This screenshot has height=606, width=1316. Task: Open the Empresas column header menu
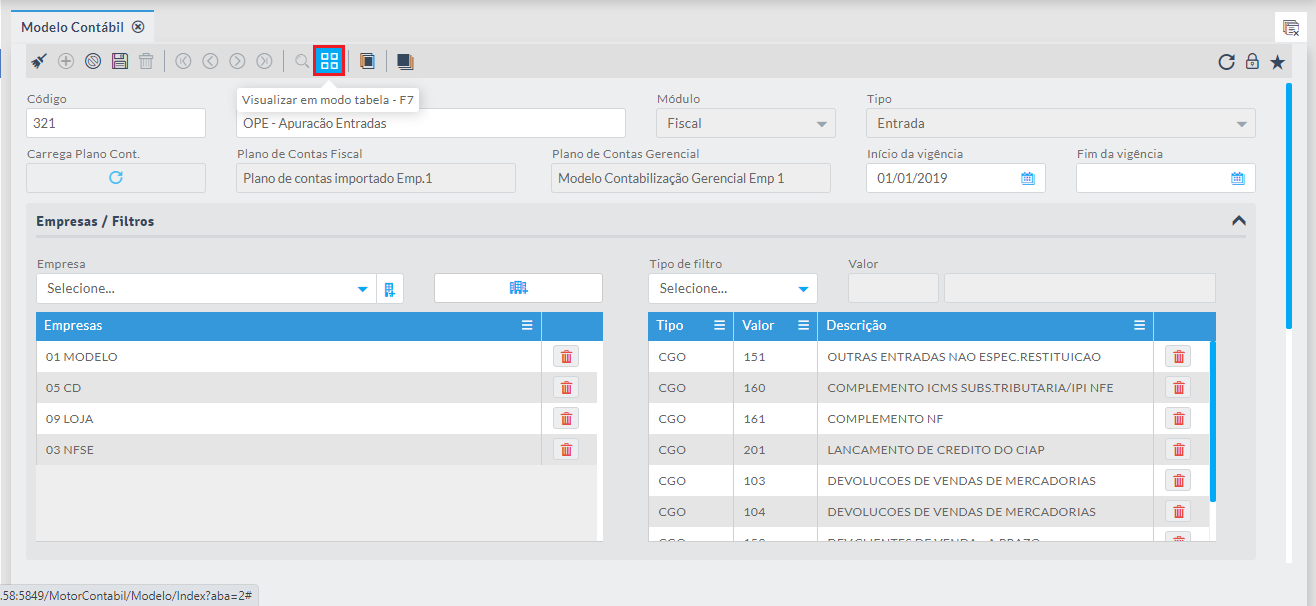[x=527, y=326]
